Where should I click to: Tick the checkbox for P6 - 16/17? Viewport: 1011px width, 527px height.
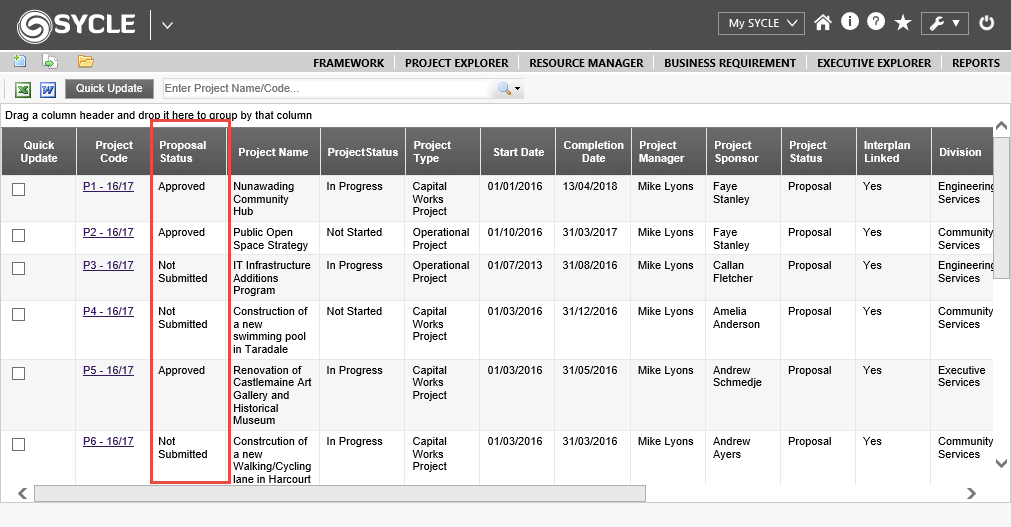click(x=19, y=444)
